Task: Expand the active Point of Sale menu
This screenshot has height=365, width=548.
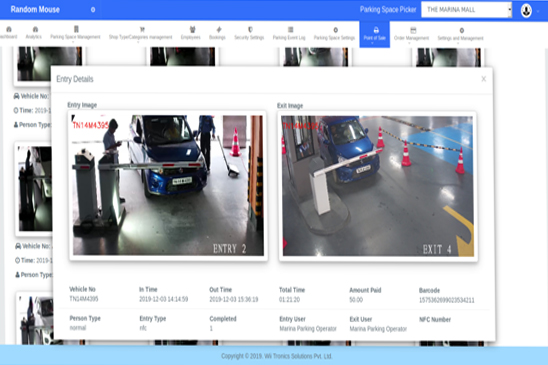Action: coord(375,34)
